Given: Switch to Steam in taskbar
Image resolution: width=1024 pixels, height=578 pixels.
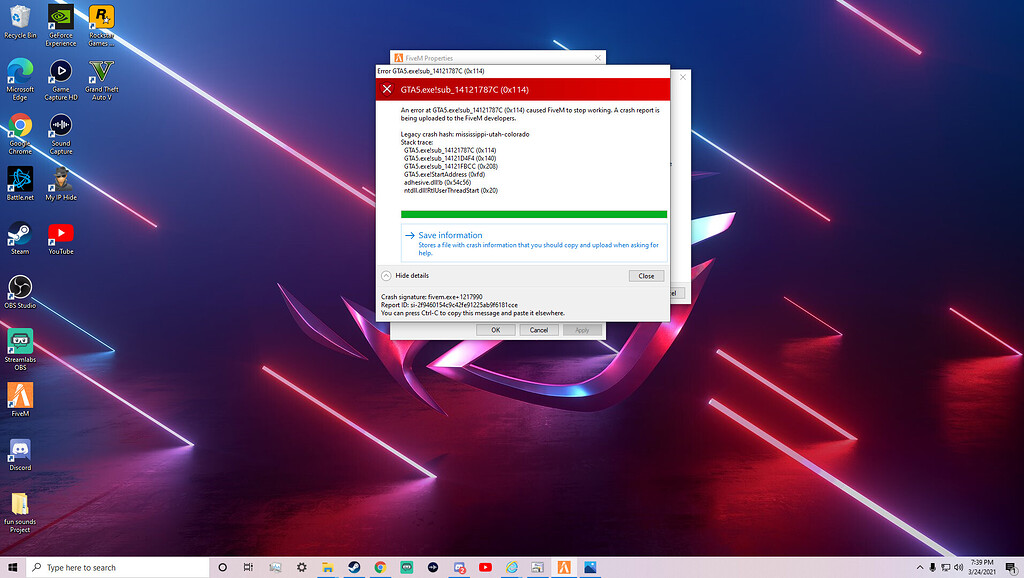Looking at the screenshot, I should point(354,567).
